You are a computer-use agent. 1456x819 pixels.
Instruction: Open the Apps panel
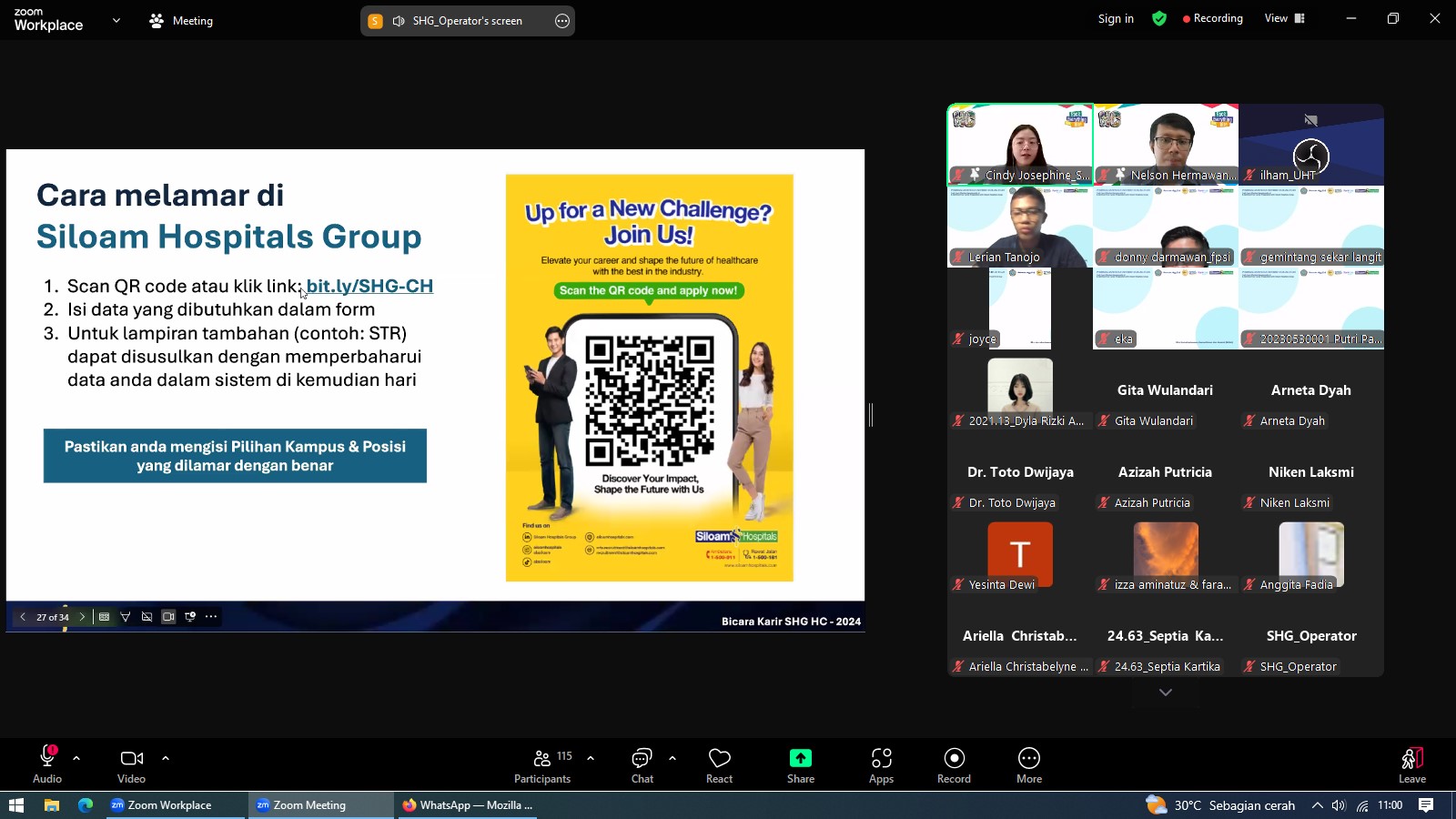pos(881,765)
